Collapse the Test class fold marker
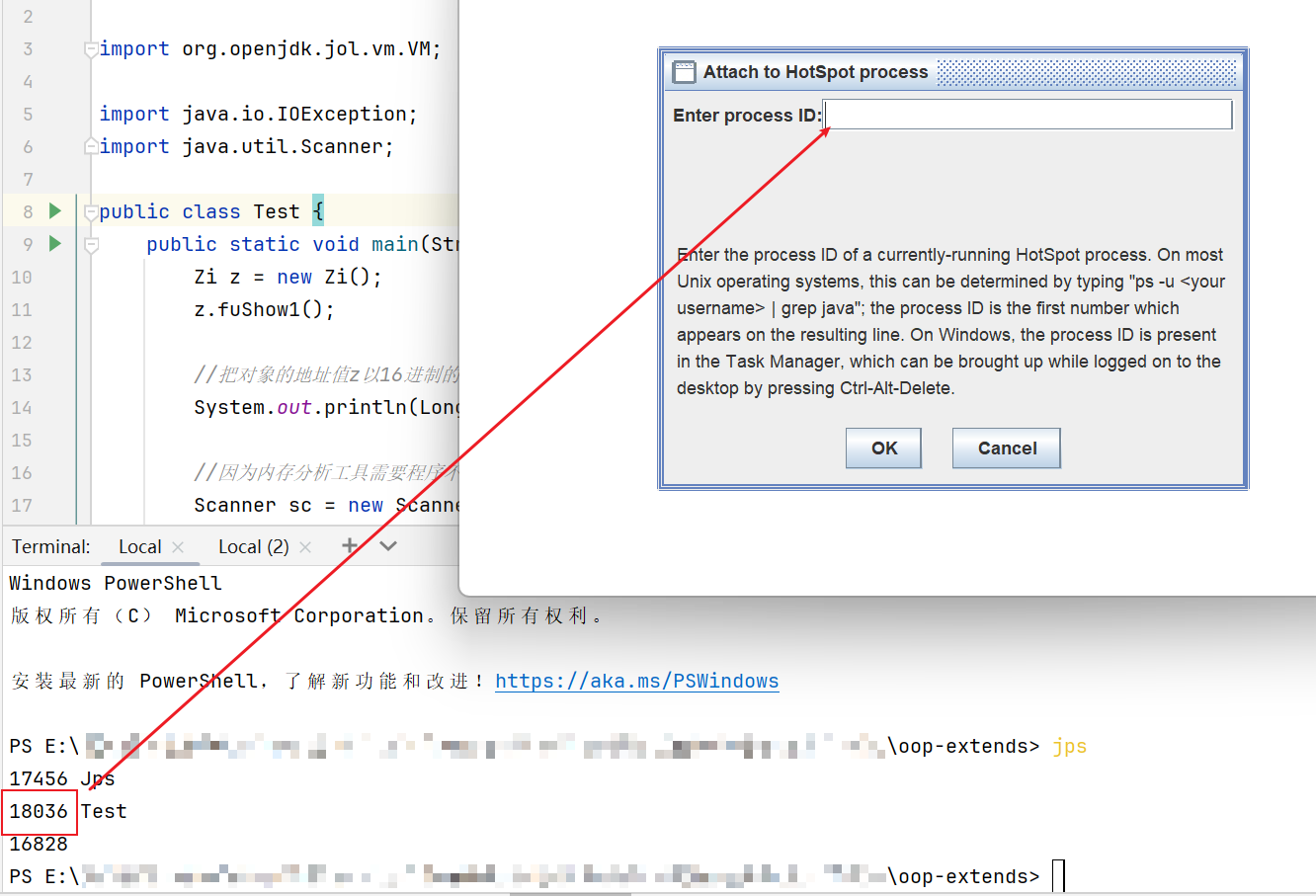This screenshot has width=1316, height=896. click(91, 211)
